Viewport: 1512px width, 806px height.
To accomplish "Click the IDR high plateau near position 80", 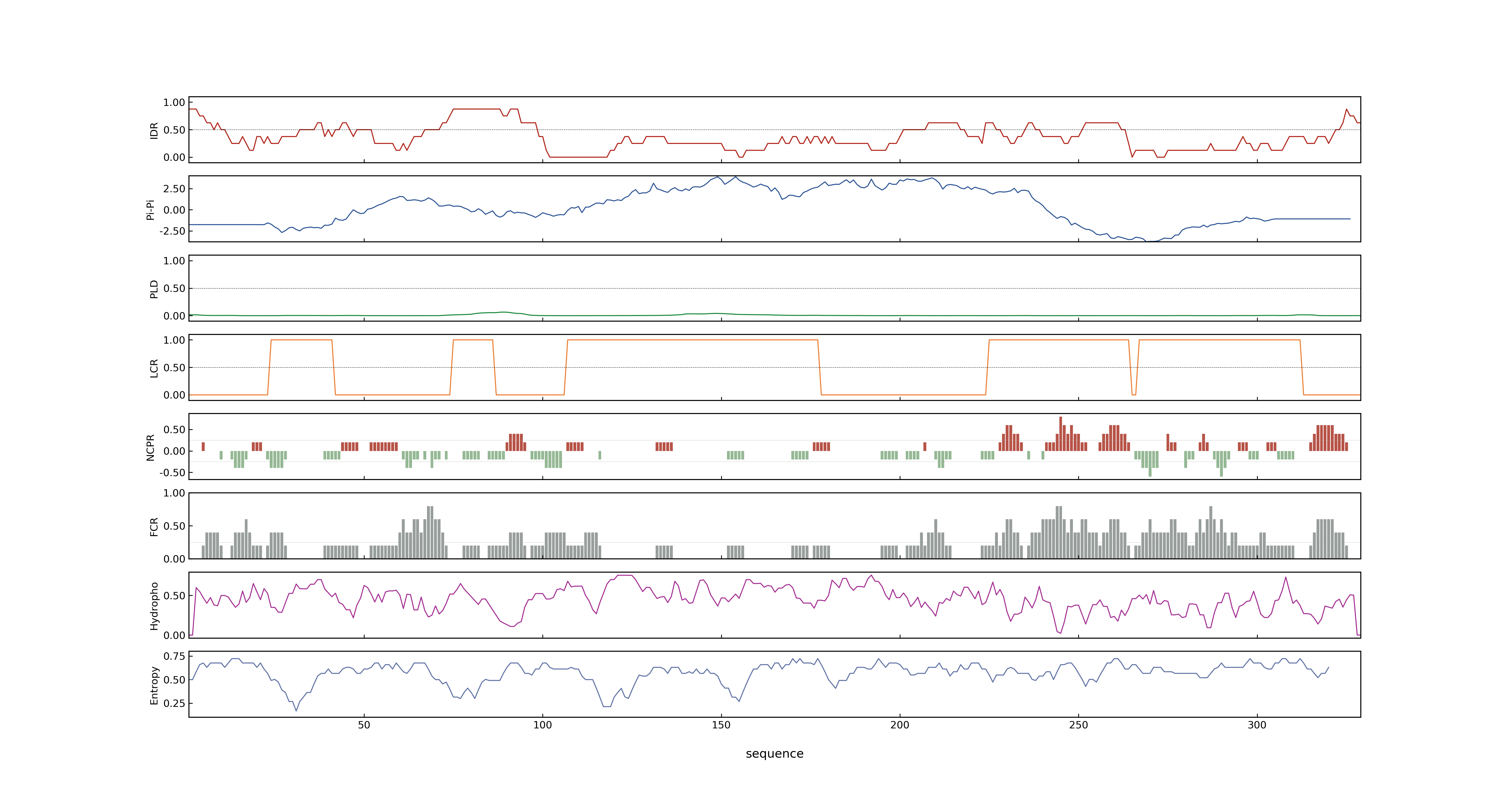I will (x=477, y=109).
